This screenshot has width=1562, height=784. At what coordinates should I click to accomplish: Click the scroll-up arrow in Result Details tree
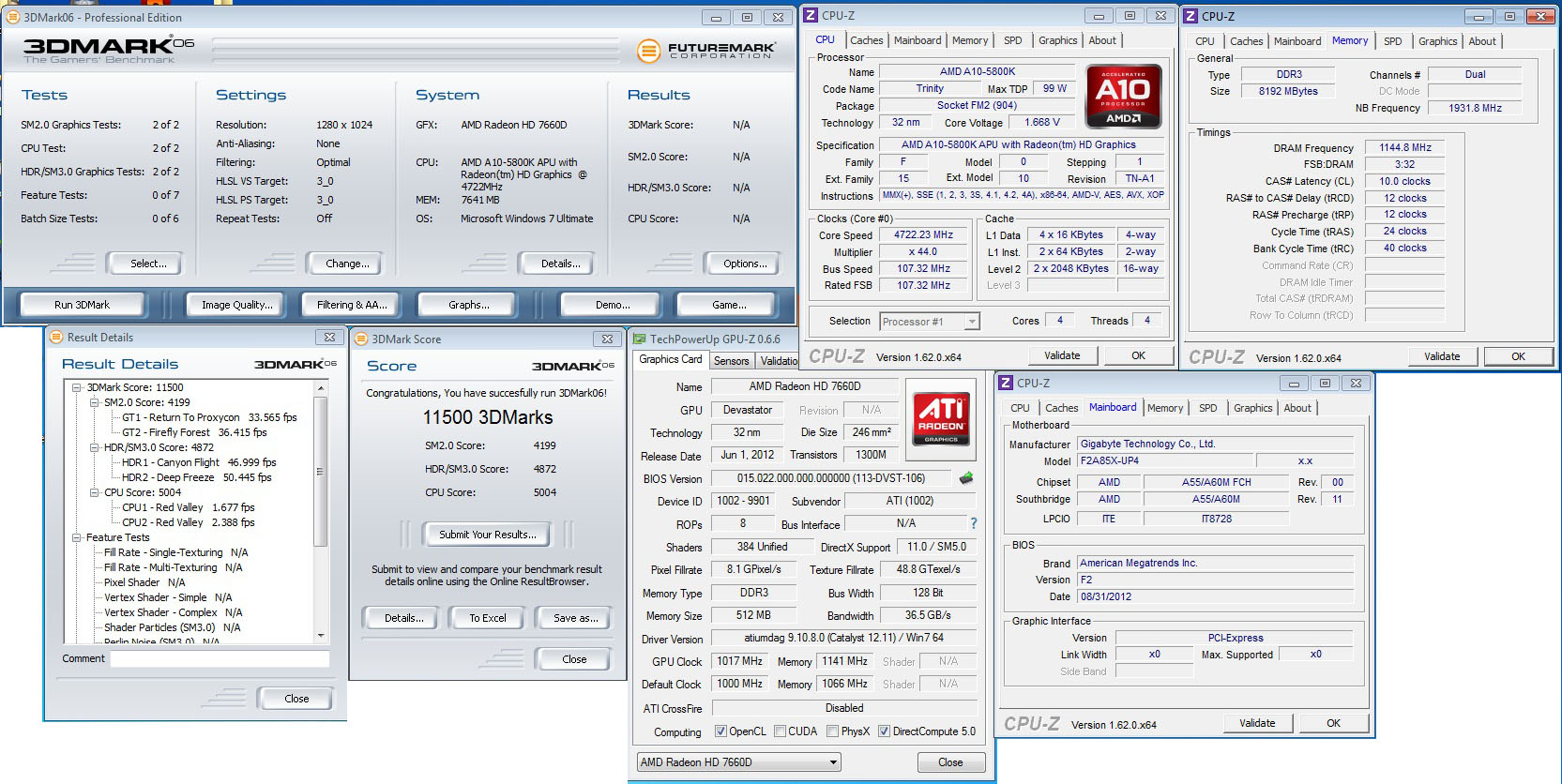pyautogui.click(x=320, y=387)
